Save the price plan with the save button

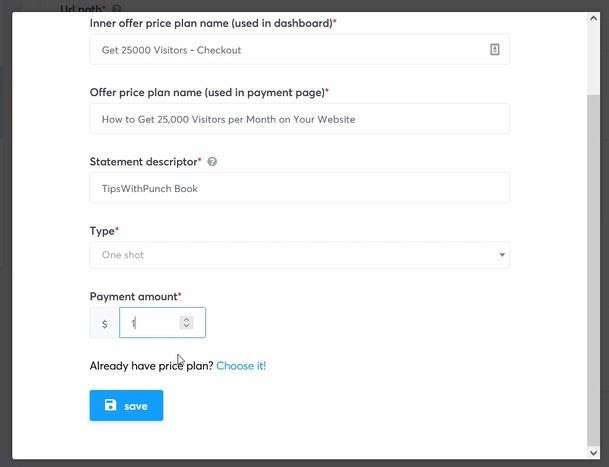126,405
